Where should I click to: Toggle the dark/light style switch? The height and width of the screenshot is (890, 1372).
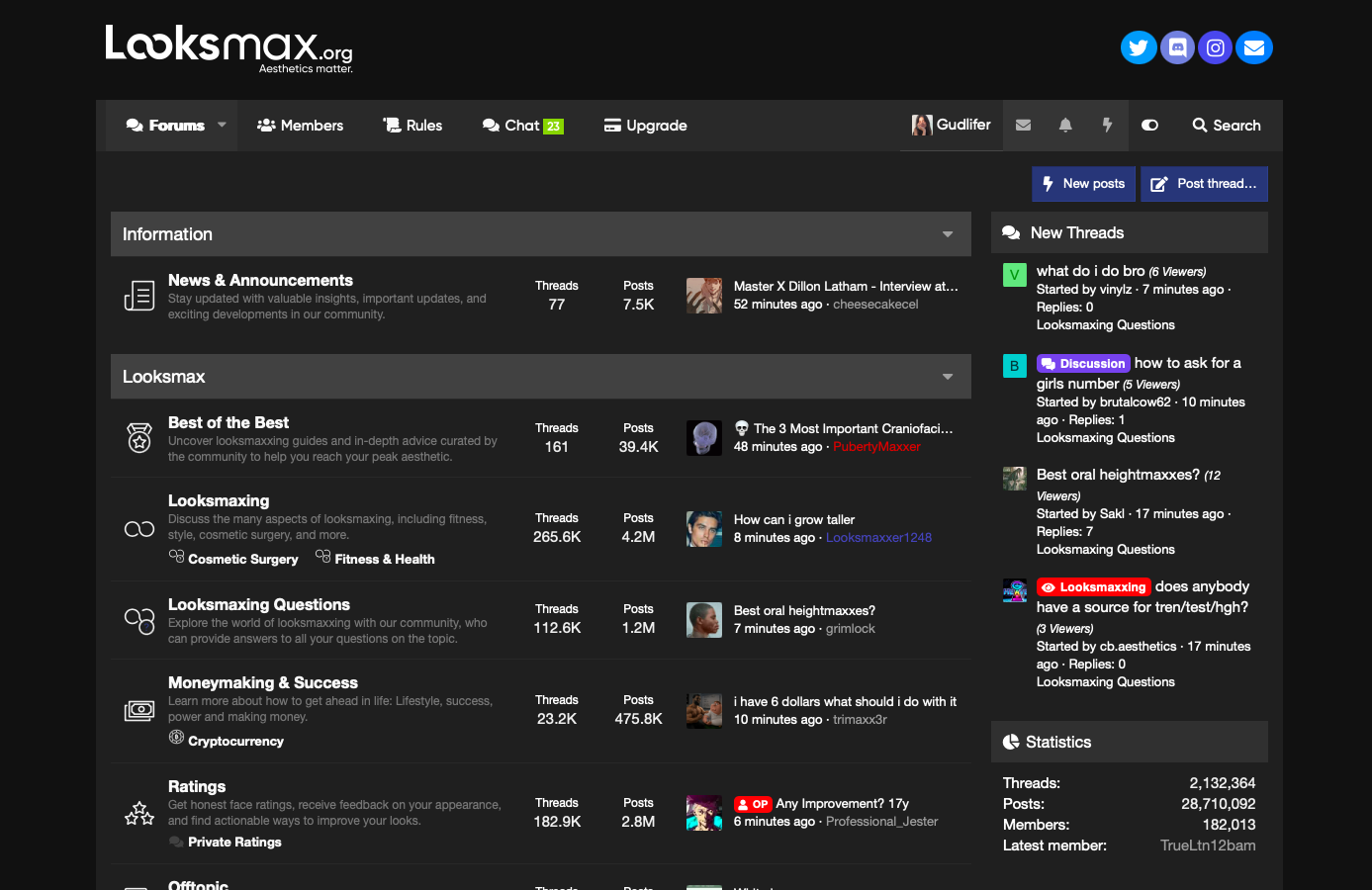coord(1149,126)
